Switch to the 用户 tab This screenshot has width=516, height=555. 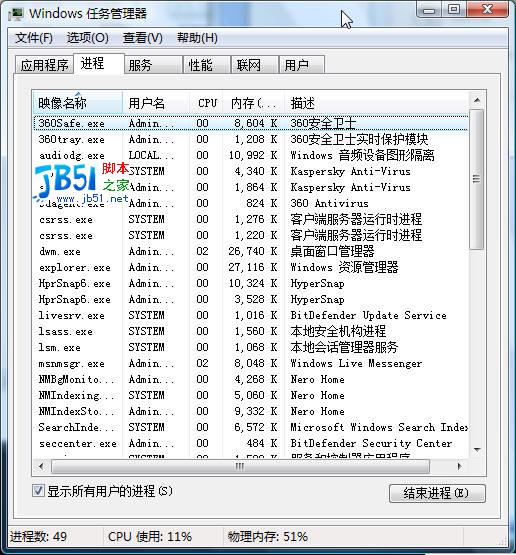(302, 65)
